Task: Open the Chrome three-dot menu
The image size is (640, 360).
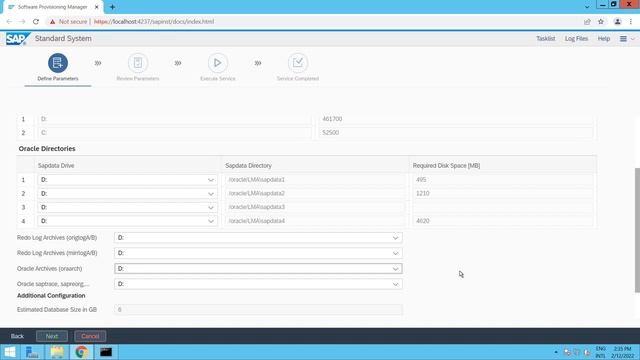Action: tap(631, 22)
